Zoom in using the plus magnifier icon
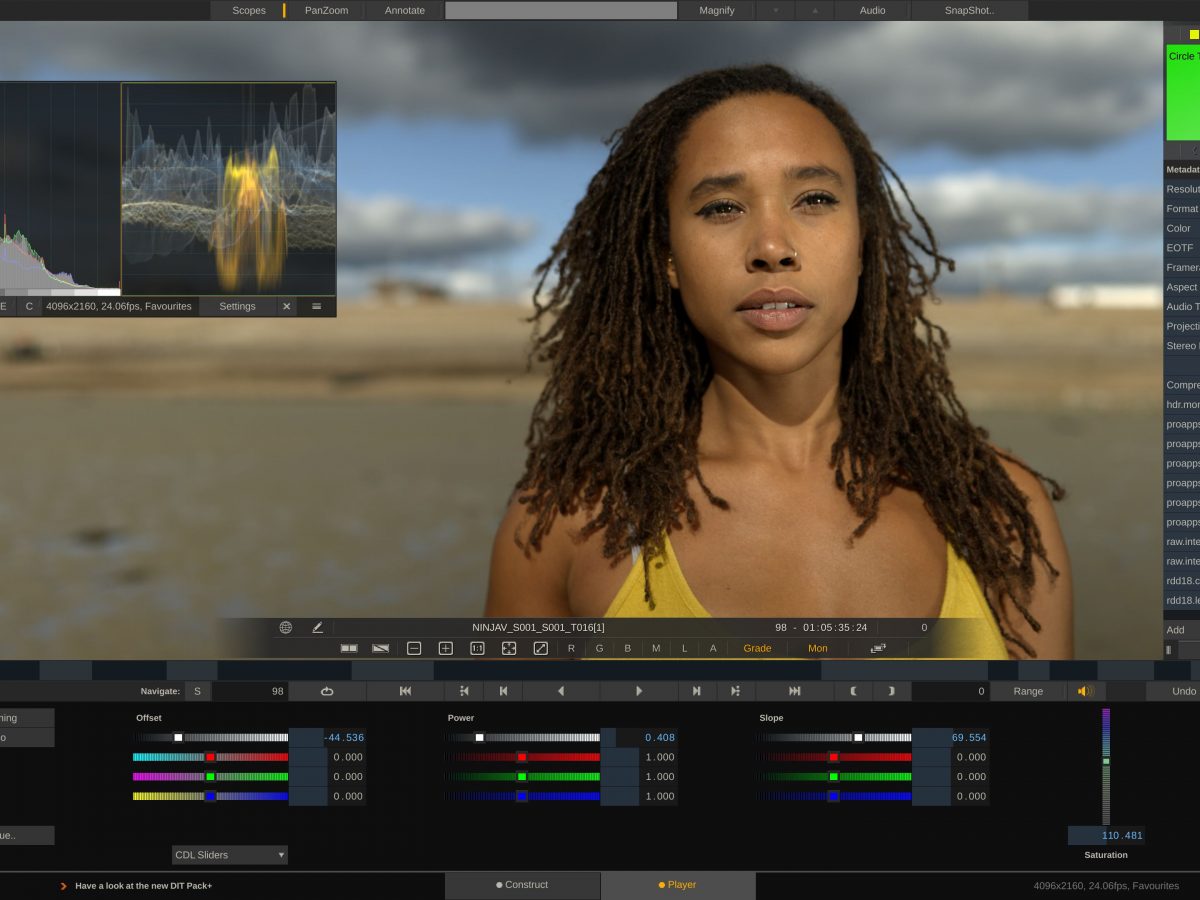 tap(443, 648)
